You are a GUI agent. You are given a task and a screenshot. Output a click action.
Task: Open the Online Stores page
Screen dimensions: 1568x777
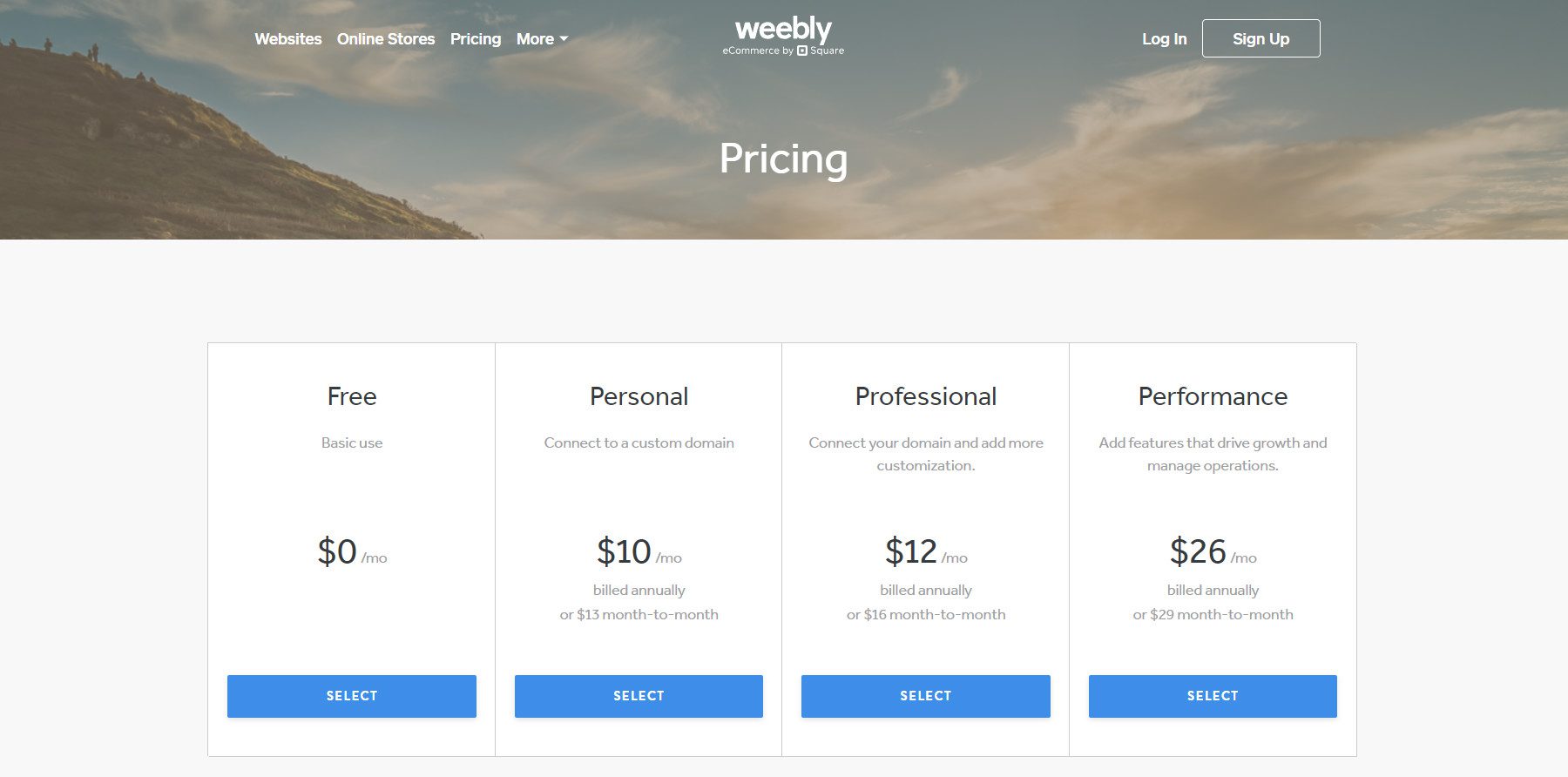pyautogui.click(x=386, y=38)
